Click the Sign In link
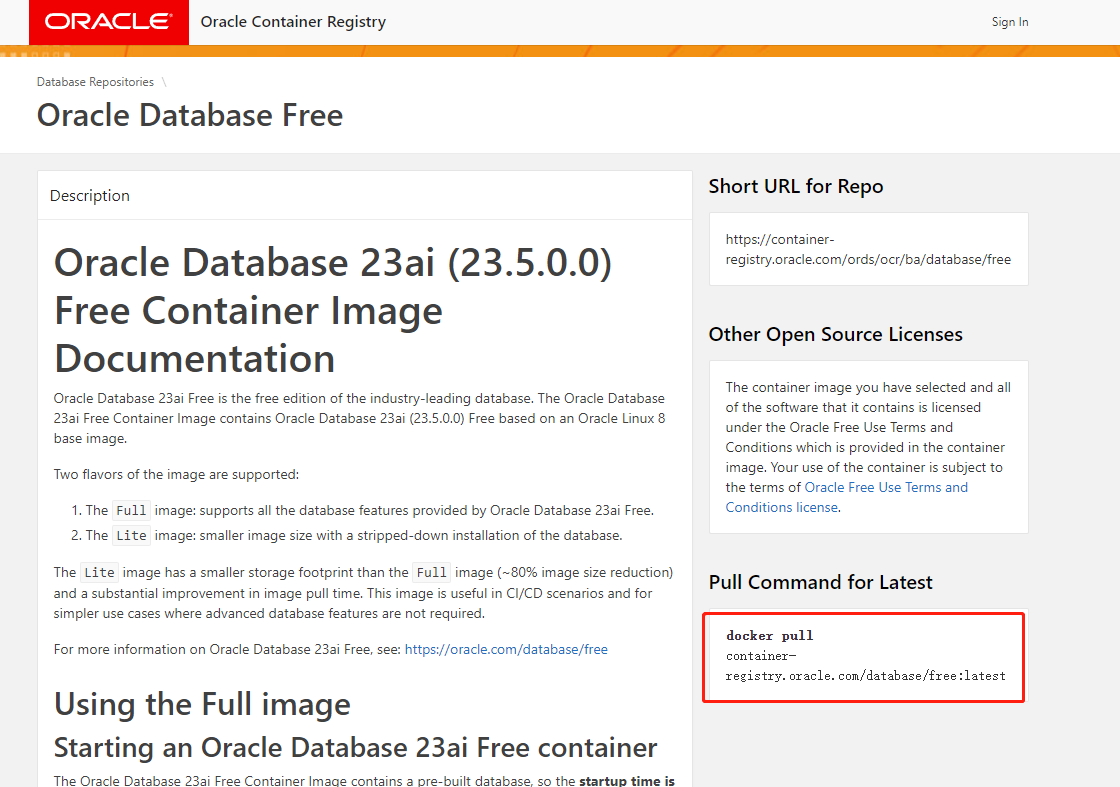This screenshot has height=787, width=1120. tap(1009, 22)
